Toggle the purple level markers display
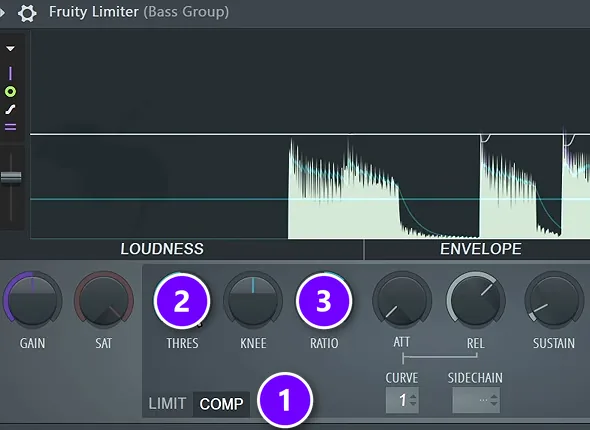The width and height of the screenshot is (590, 430). (x=10, y=127)
